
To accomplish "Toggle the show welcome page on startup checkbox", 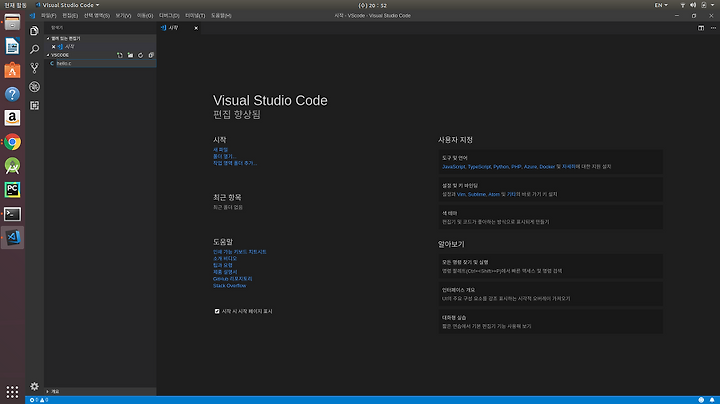I will click(x=217, y=311).
